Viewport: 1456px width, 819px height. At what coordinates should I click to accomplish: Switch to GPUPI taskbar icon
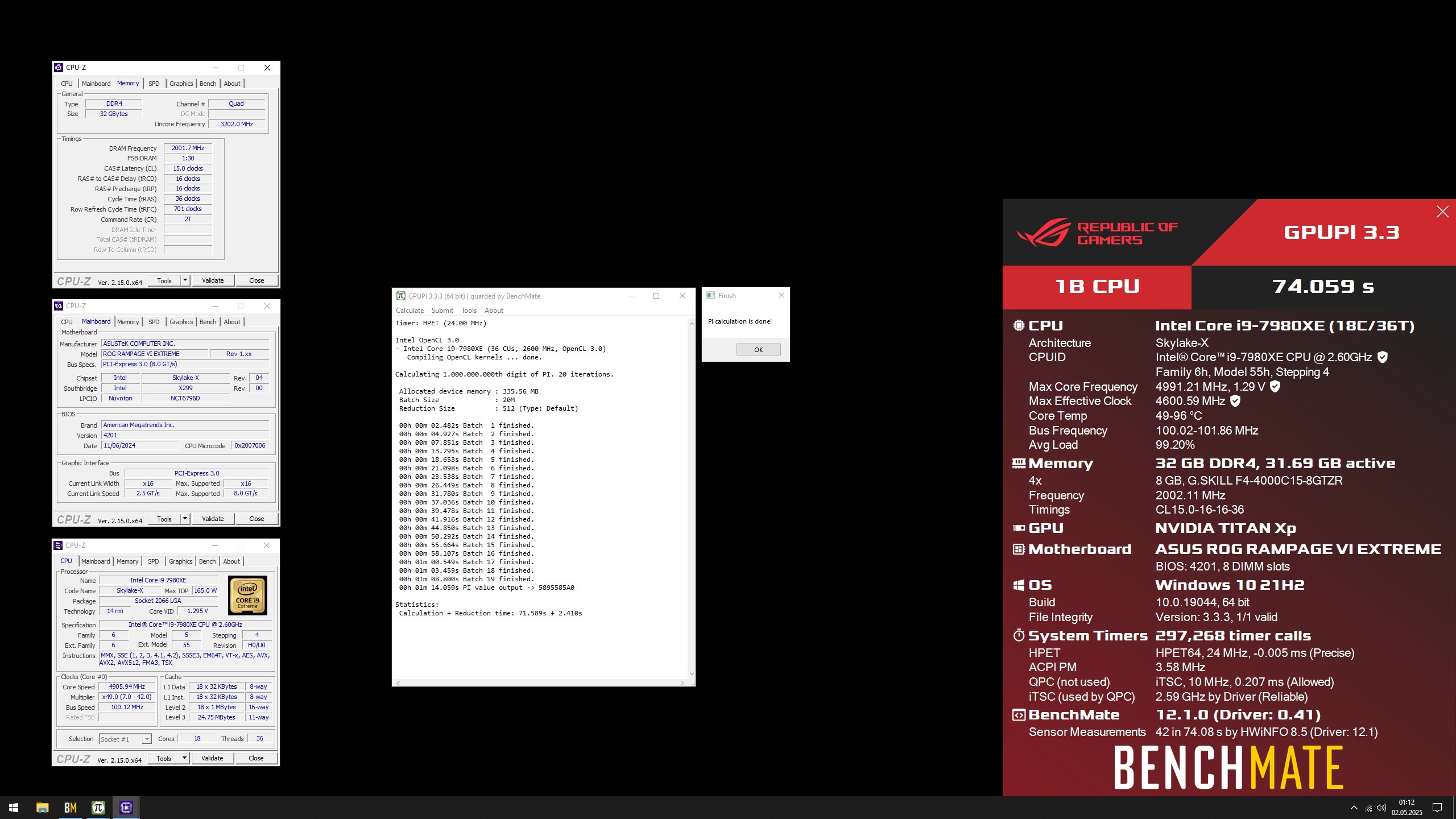coord(98,808)
